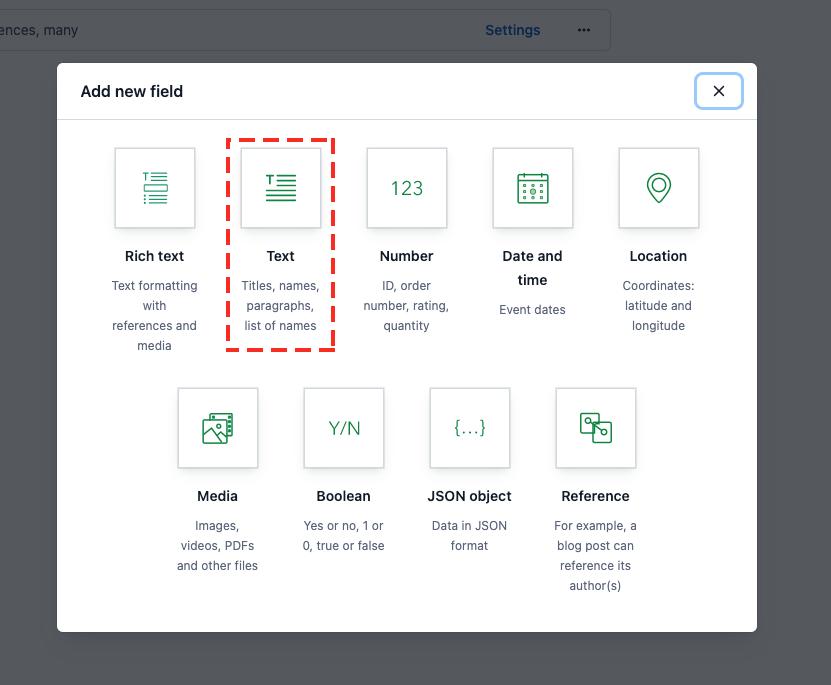Click the 'Images, videos, PDFs' description
The image size is (831, 685).
click(x=217, y=546)
